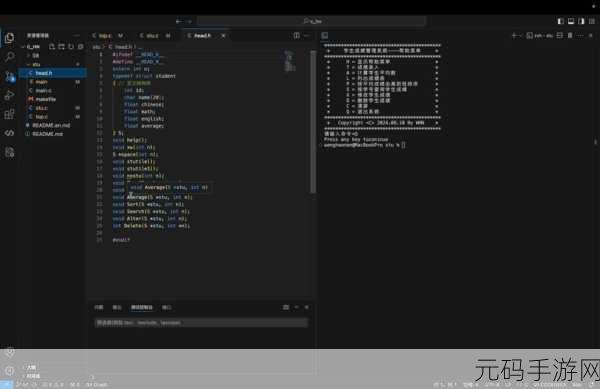Open explorer panel more actions ellipsis
The image size is (600, 389).
pos(77,36)
